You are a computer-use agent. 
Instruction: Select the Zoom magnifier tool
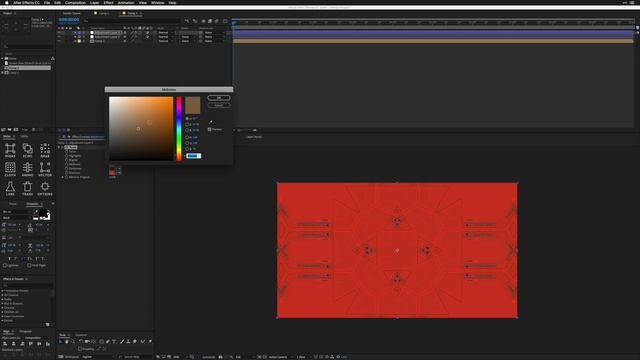pyautogui.click(x=73, y=342)
